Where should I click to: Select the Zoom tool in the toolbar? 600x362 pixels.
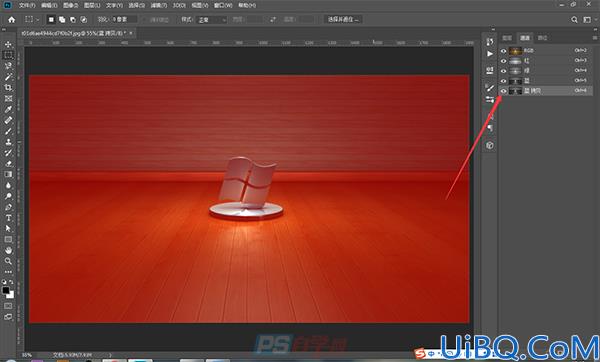(8, 261)
